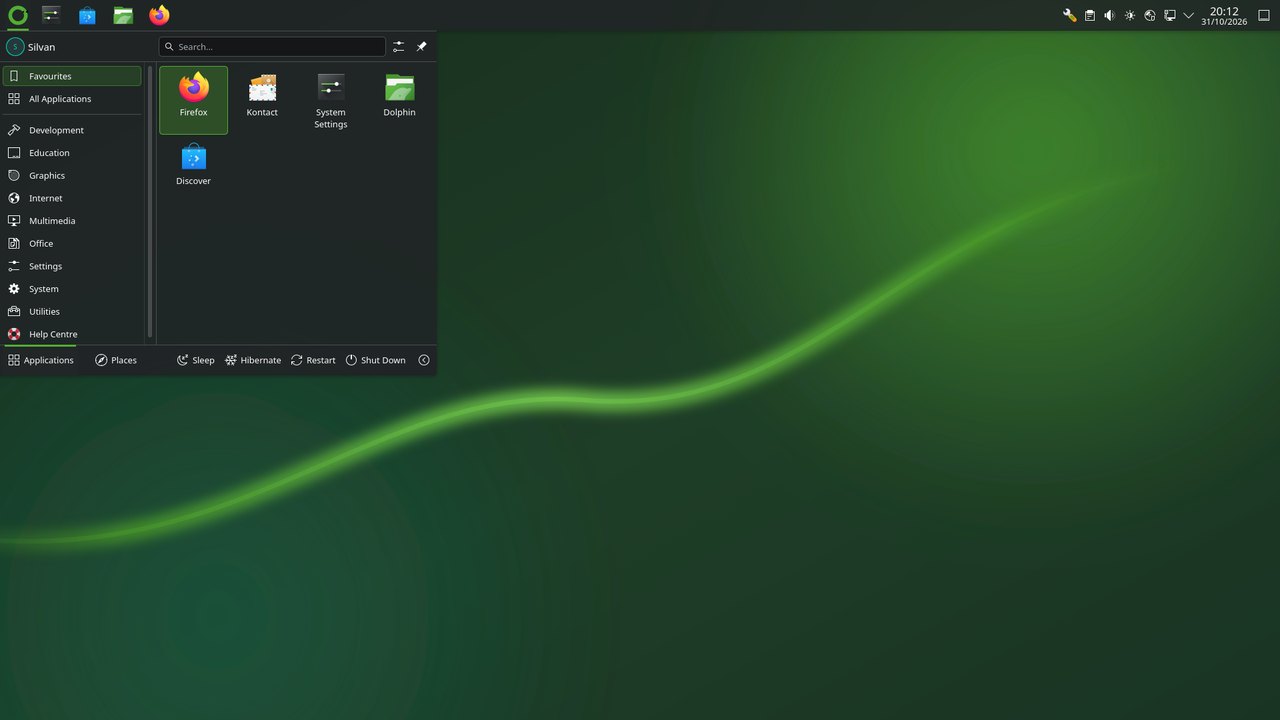Click the Hibernate button

pyautogui.click(x=253, y=360)
